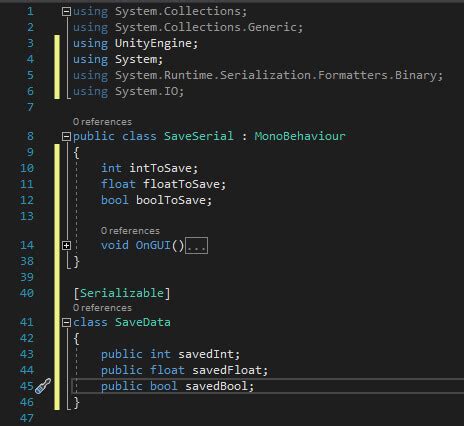Click 'System;' on line 4

coord(139,59)
